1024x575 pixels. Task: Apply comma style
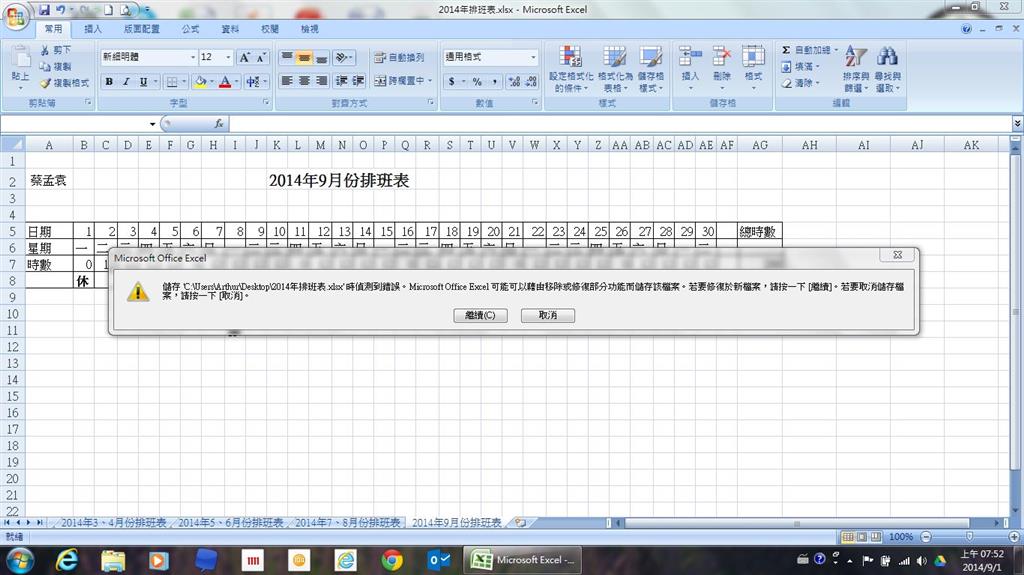point(494,82)
